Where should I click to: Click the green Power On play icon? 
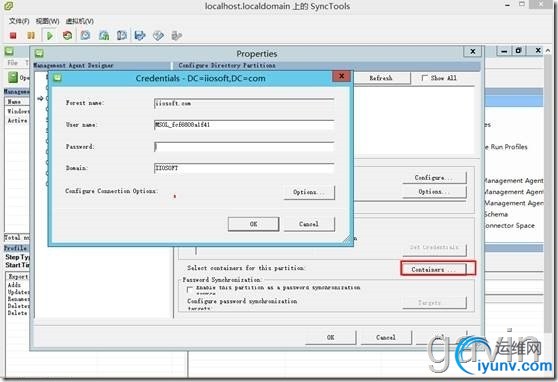(x=49, y=35)
